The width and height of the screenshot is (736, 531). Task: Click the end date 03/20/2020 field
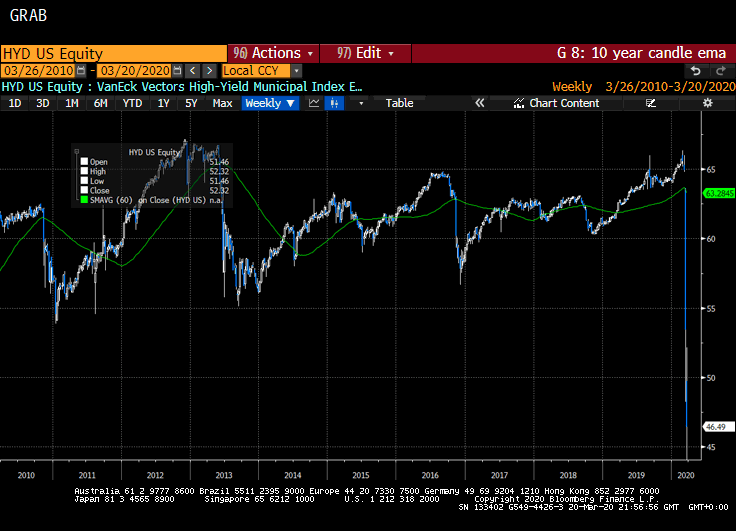click(135, 71)
